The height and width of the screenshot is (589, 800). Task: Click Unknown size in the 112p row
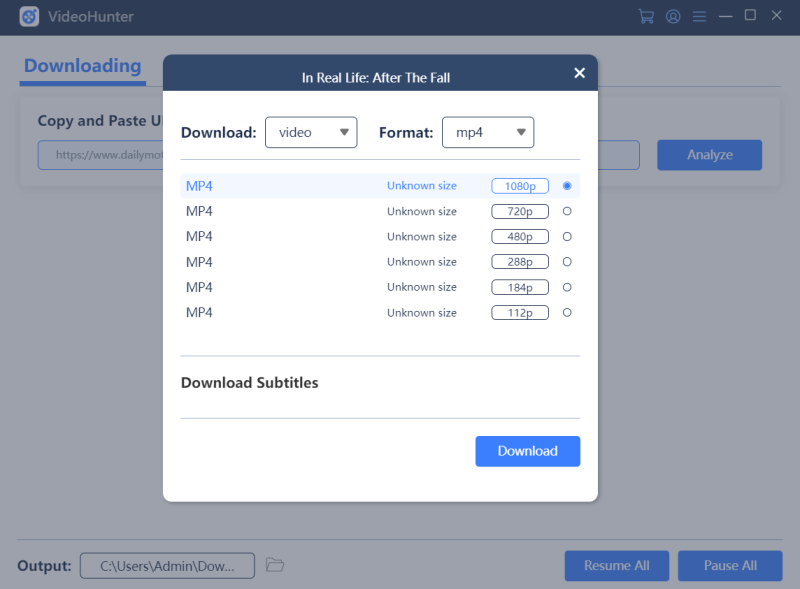[421, 313]
